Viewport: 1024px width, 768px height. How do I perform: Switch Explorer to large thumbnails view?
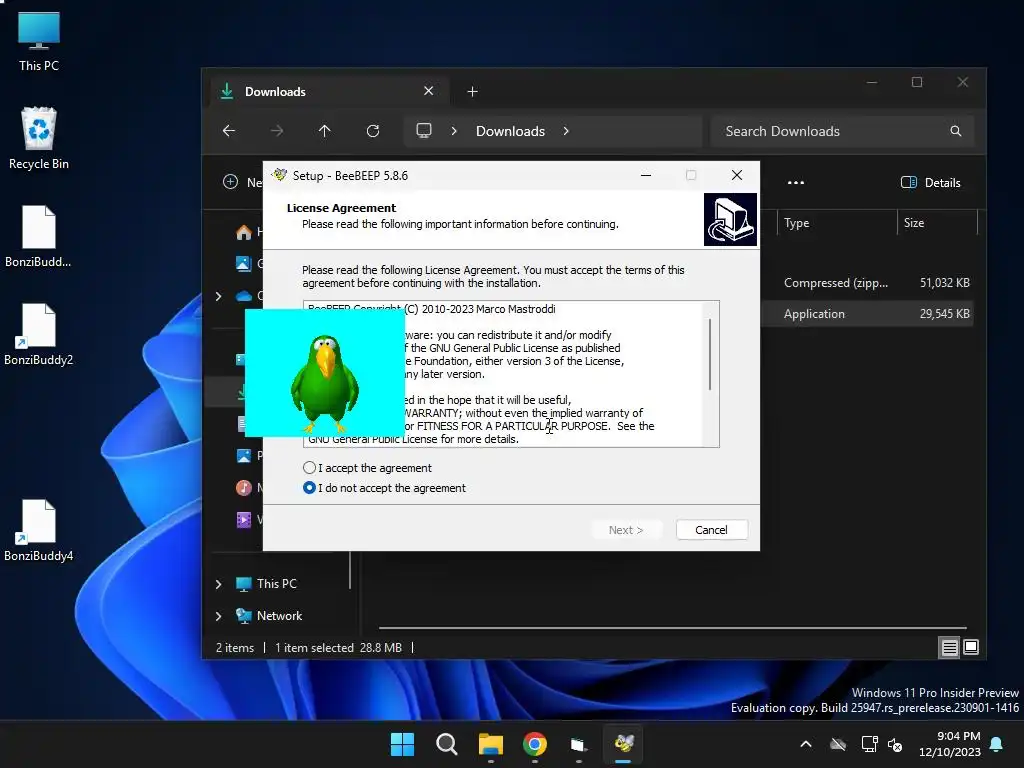click(971, 647)
